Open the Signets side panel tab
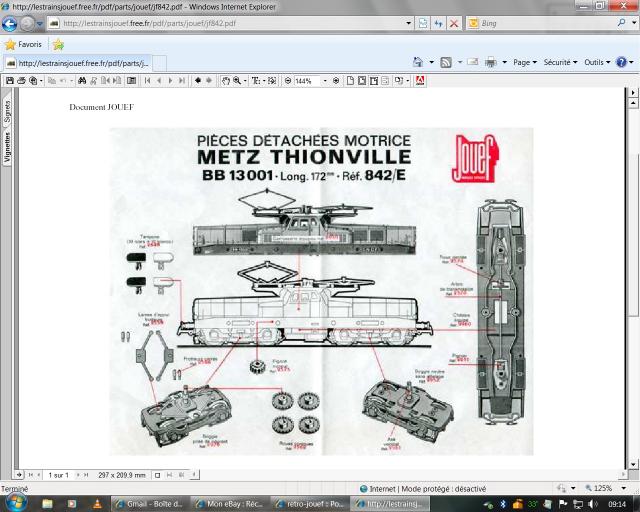 7,111
